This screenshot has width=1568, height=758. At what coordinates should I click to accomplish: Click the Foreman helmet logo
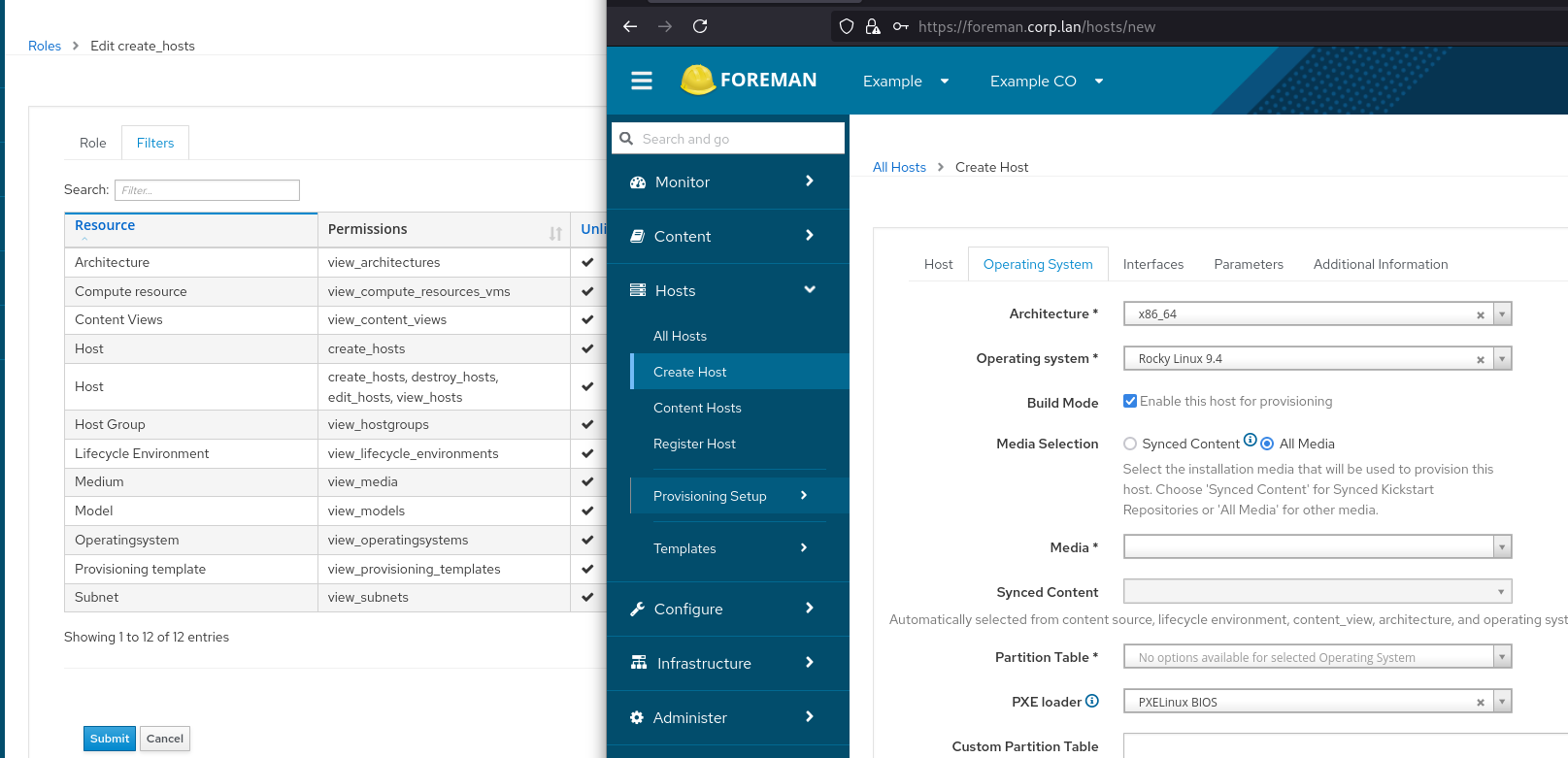click(698, 80)
